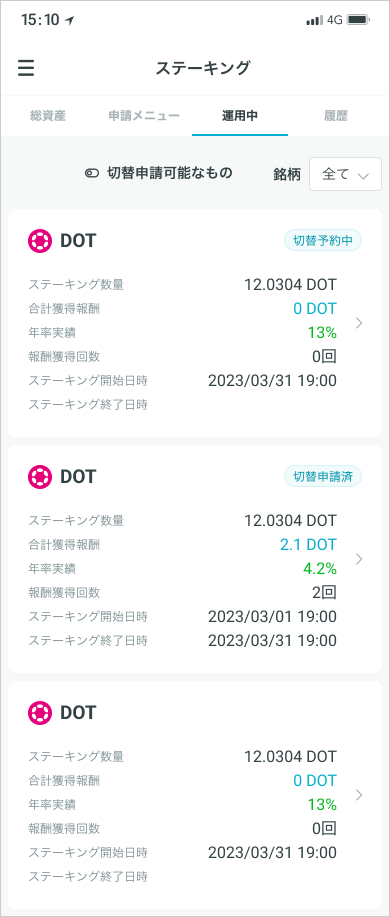Switch to the 履歴 tab
Viewport: 390px width, 917px height.
[336, 116]
